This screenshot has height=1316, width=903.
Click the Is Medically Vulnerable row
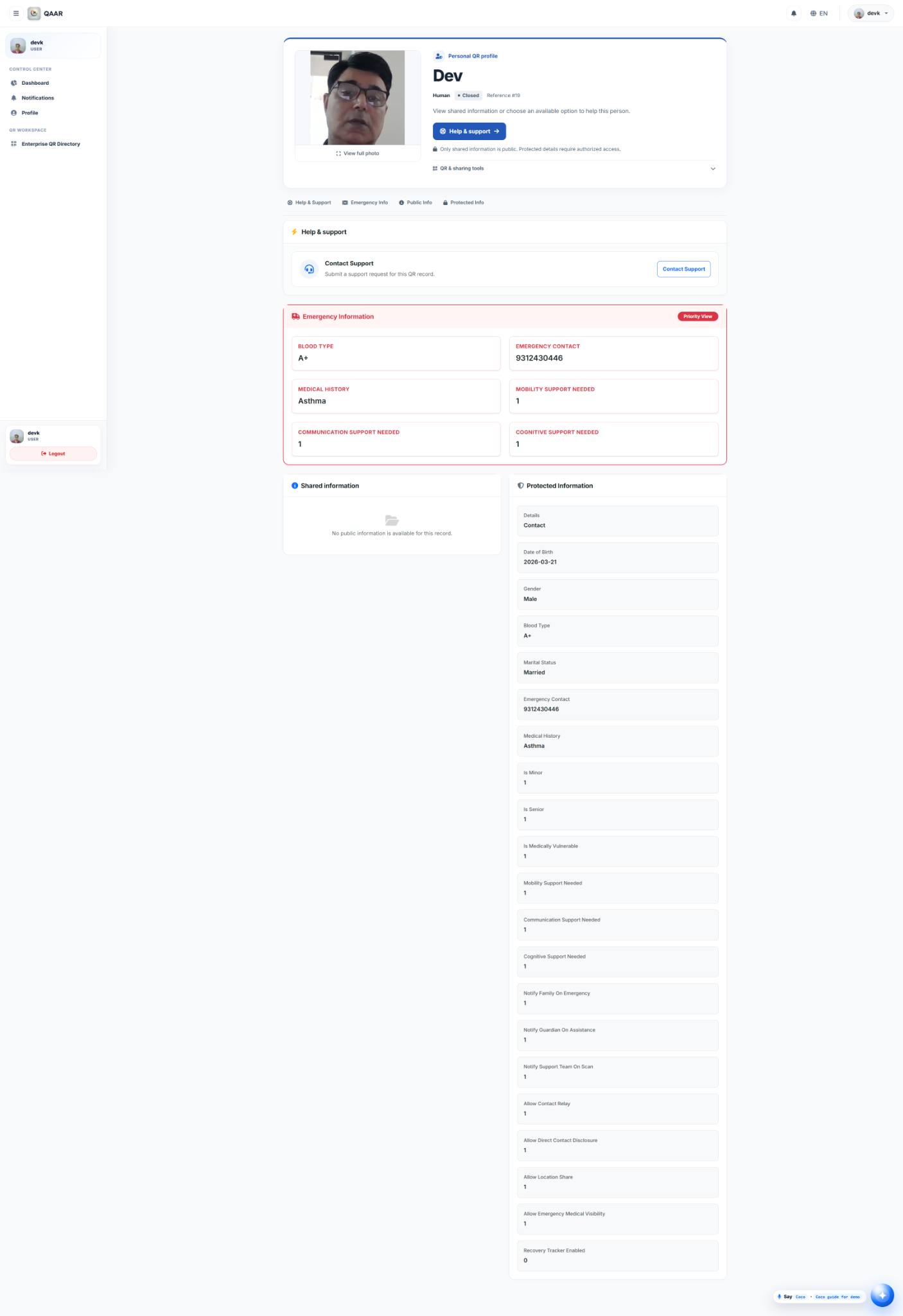click(617, 851)
